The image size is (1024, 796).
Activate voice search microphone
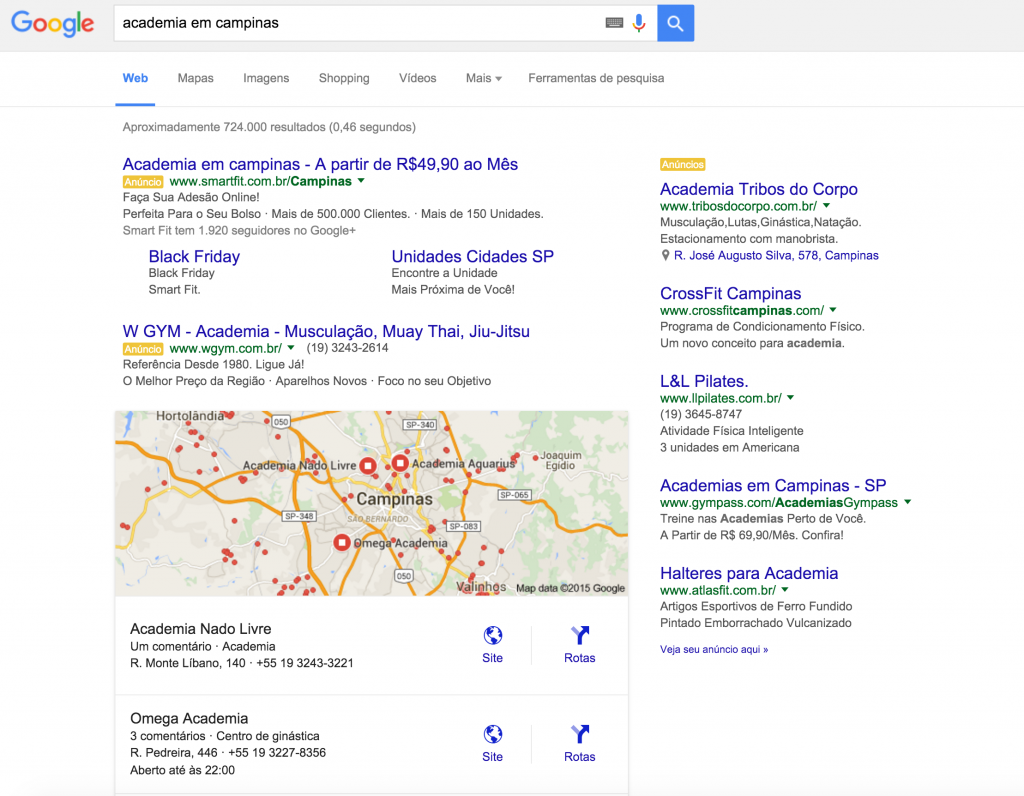[x=639, y=23]
